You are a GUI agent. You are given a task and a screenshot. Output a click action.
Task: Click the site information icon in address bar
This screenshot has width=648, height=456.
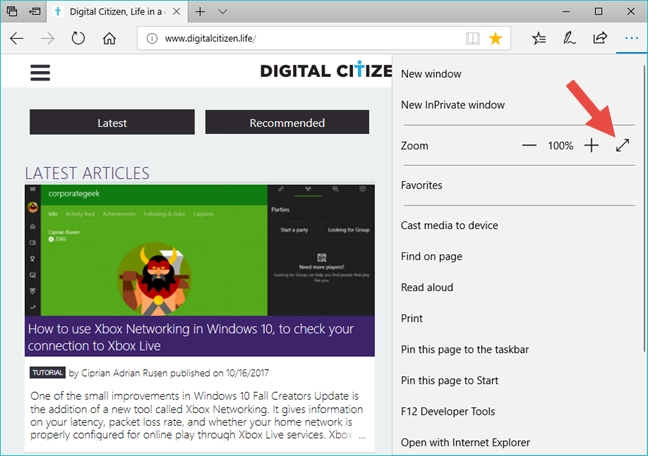(x=152, y=38)
